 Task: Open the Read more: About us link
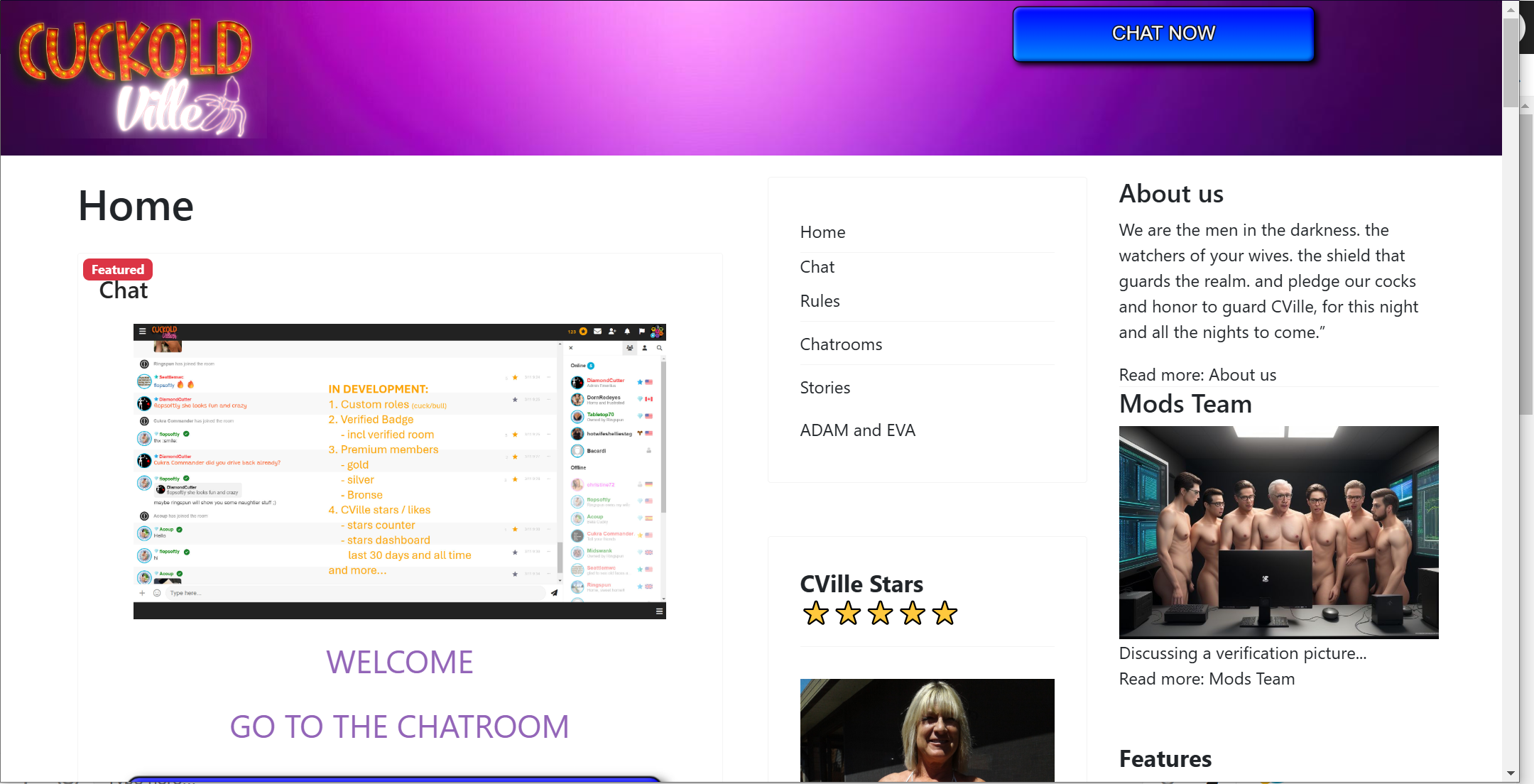coord(1197,375)
